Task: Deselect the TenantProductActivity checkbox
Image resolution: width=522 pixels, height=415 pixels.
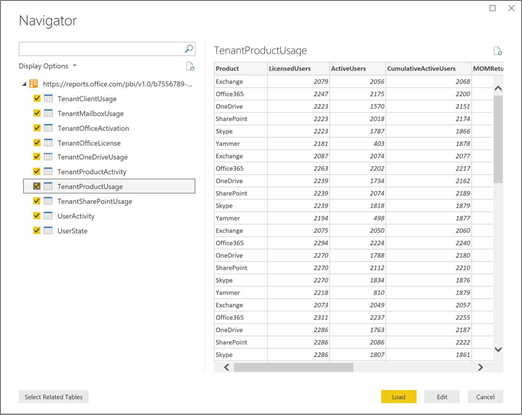Action: (x=37, y=171)
